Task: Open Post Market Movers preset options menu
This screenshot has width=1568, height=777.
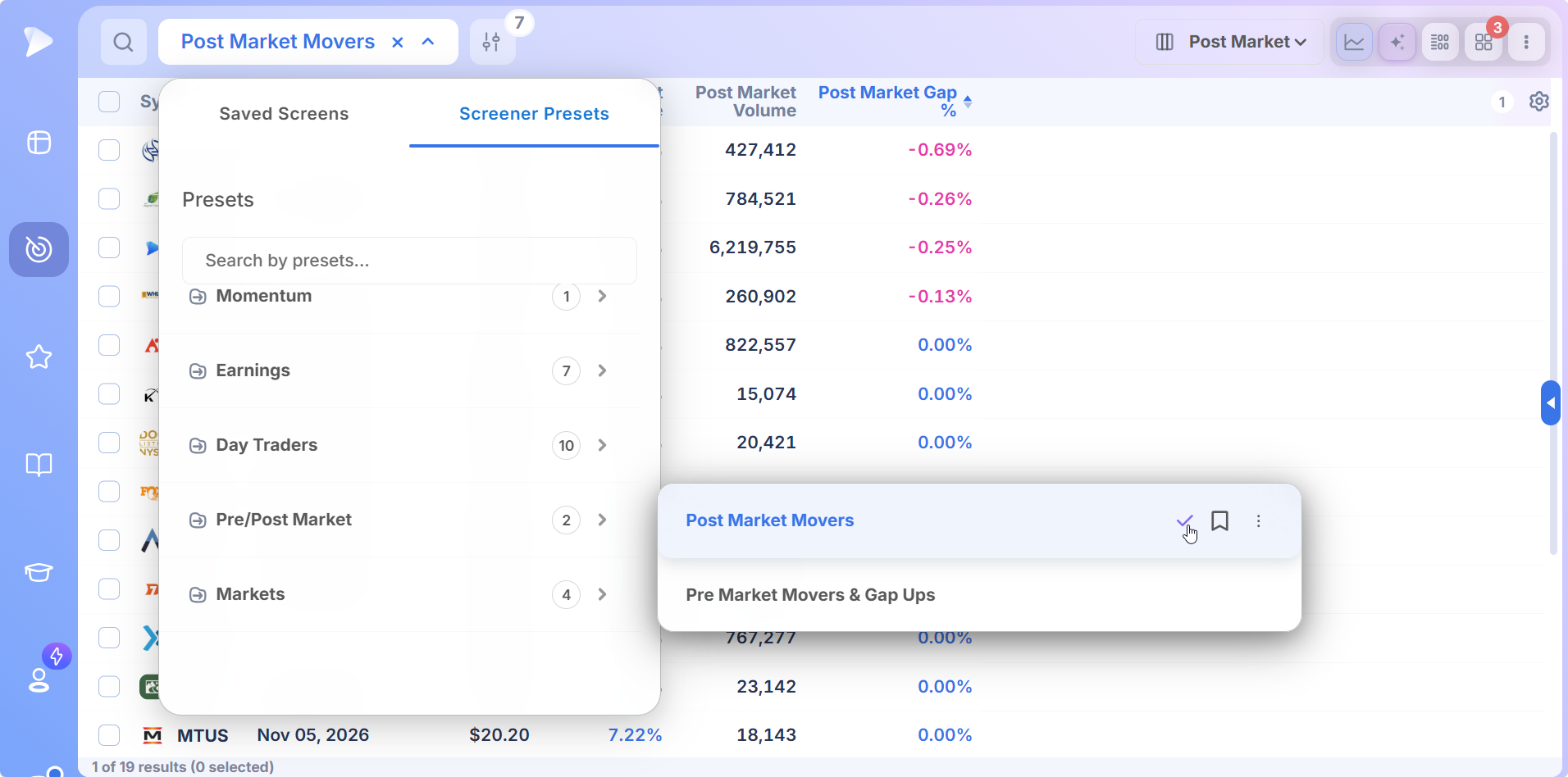Action: [x=1259, y=520]
